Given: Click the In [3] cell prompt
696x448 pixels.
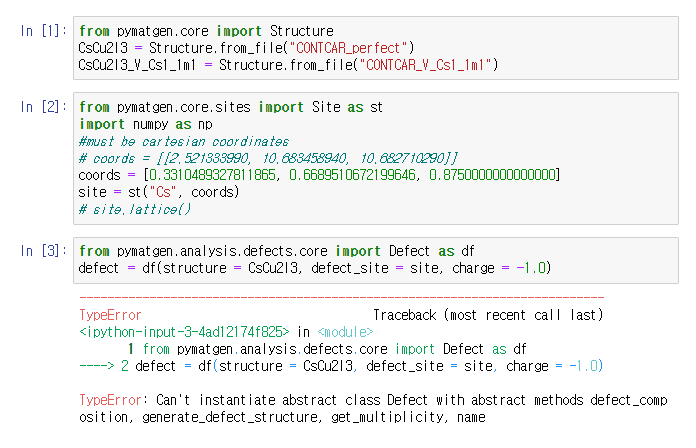Looking at the screenshot, I should tap(44, 251).
